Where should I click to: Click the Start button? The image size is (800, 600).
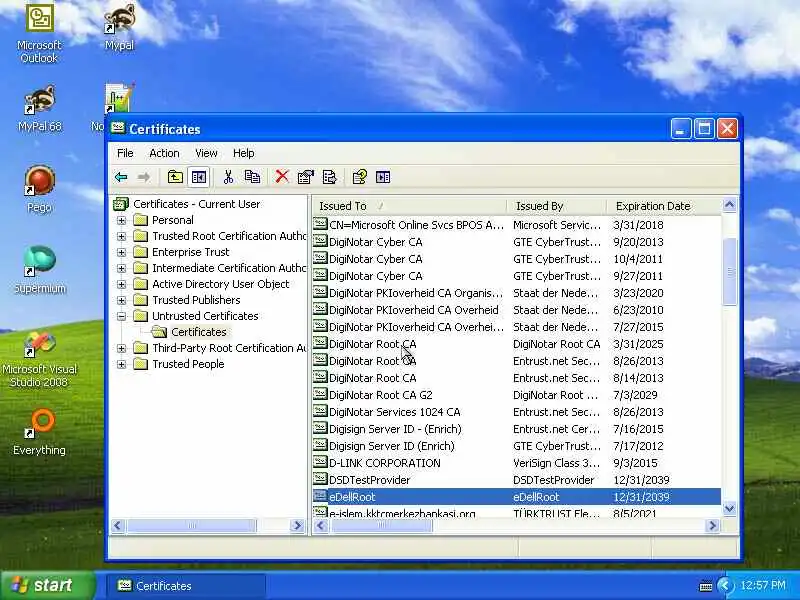coord(48,585)
